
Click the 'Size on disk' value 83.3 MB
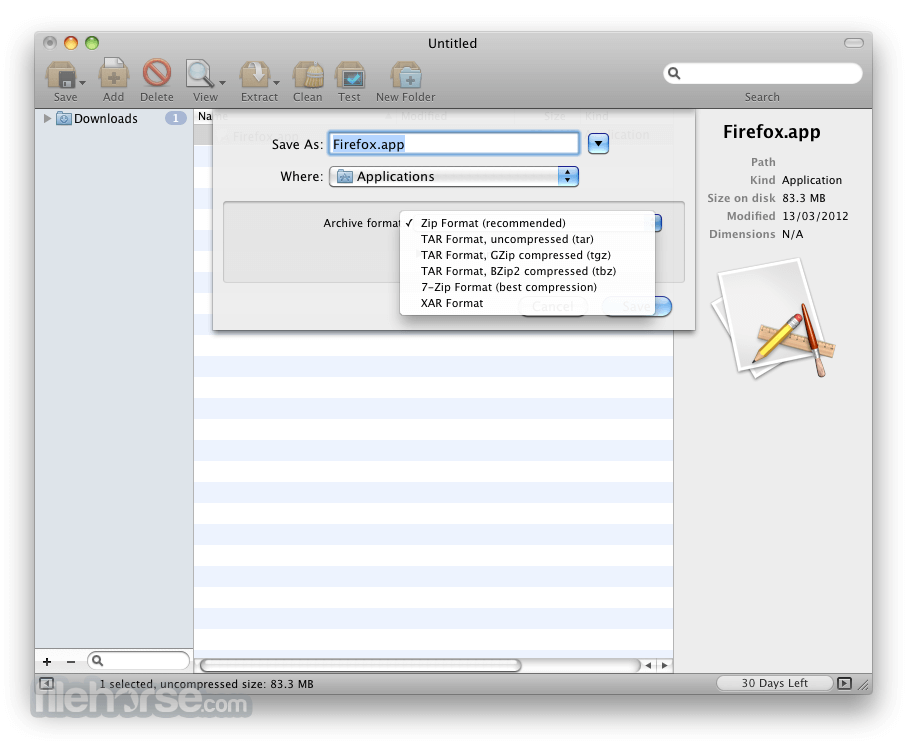(804, 198)
